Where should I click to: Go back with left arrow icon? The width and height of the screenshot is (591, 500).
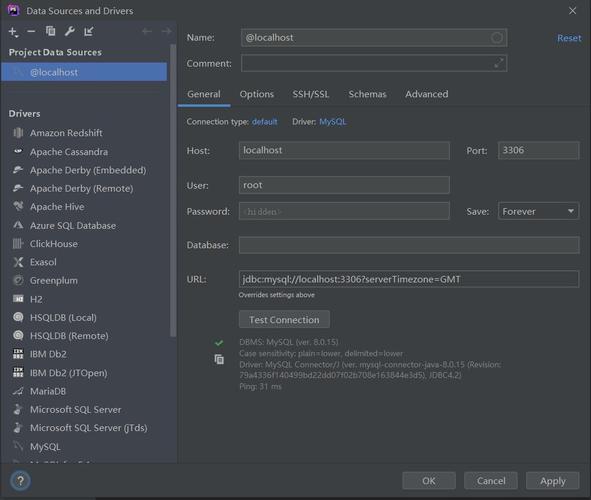pos(147,31)
